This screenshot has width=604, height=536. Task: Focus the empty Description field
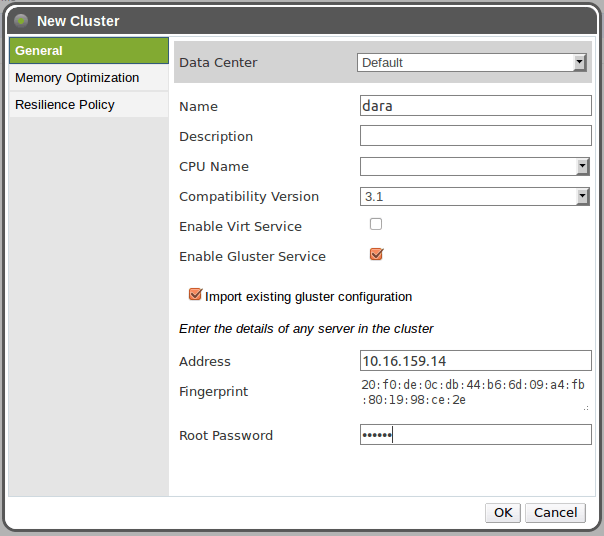[x=475, y=136]
